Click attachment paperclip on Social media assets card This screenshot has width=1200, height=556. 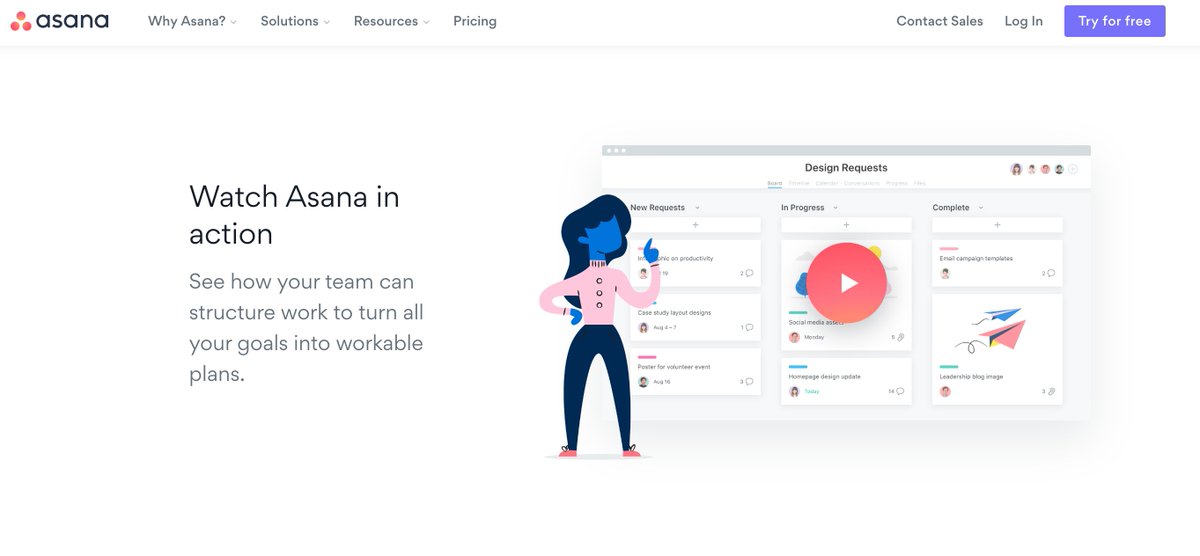901,337
